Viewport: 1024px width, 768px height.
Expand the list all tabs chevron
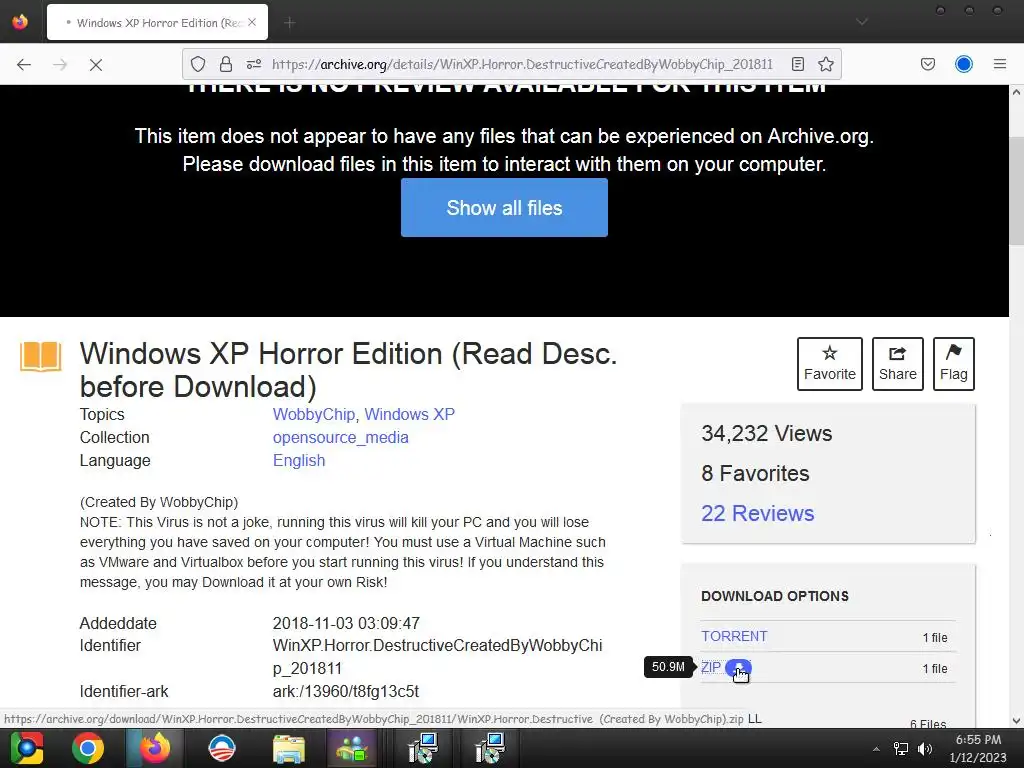tap(862, 22)
